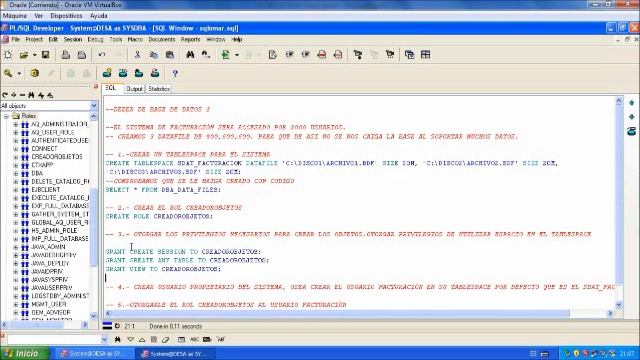640x360 pixels.
Task: Click the minus icon in the object browser toolbar
Action: coord(22,95)
